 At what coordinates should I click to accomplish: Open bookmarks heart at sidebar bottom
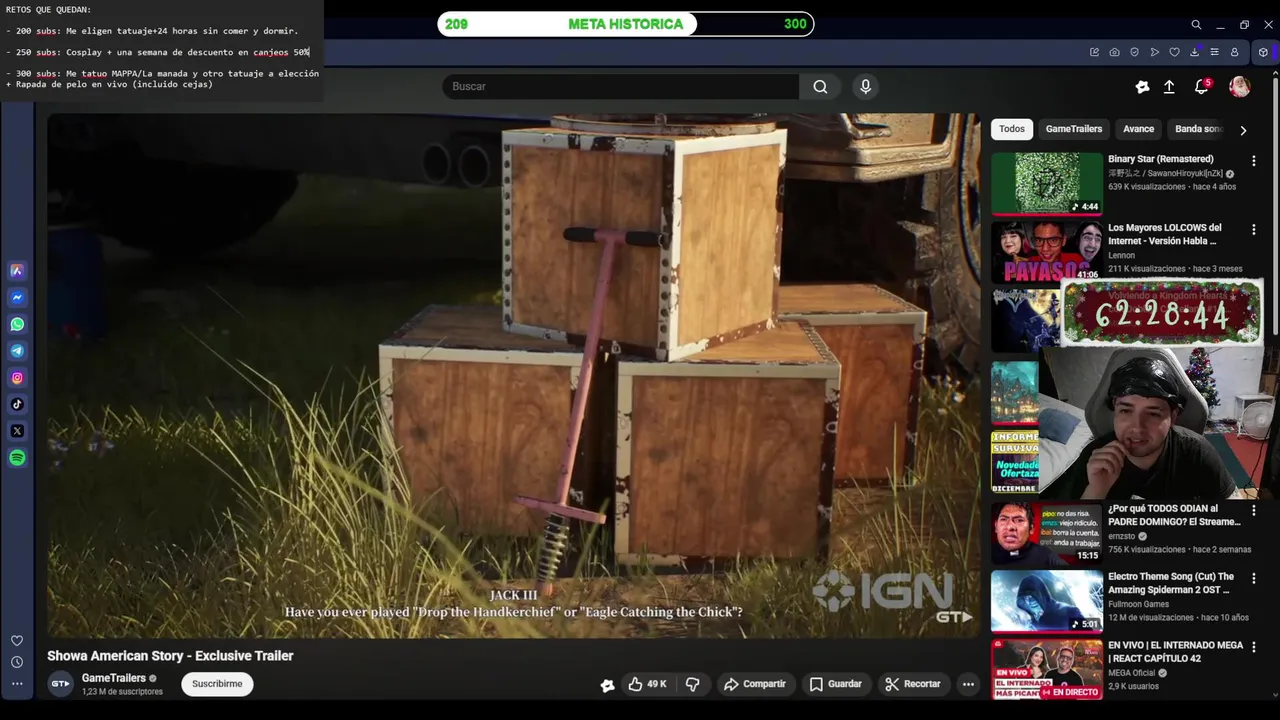point(17,641)
